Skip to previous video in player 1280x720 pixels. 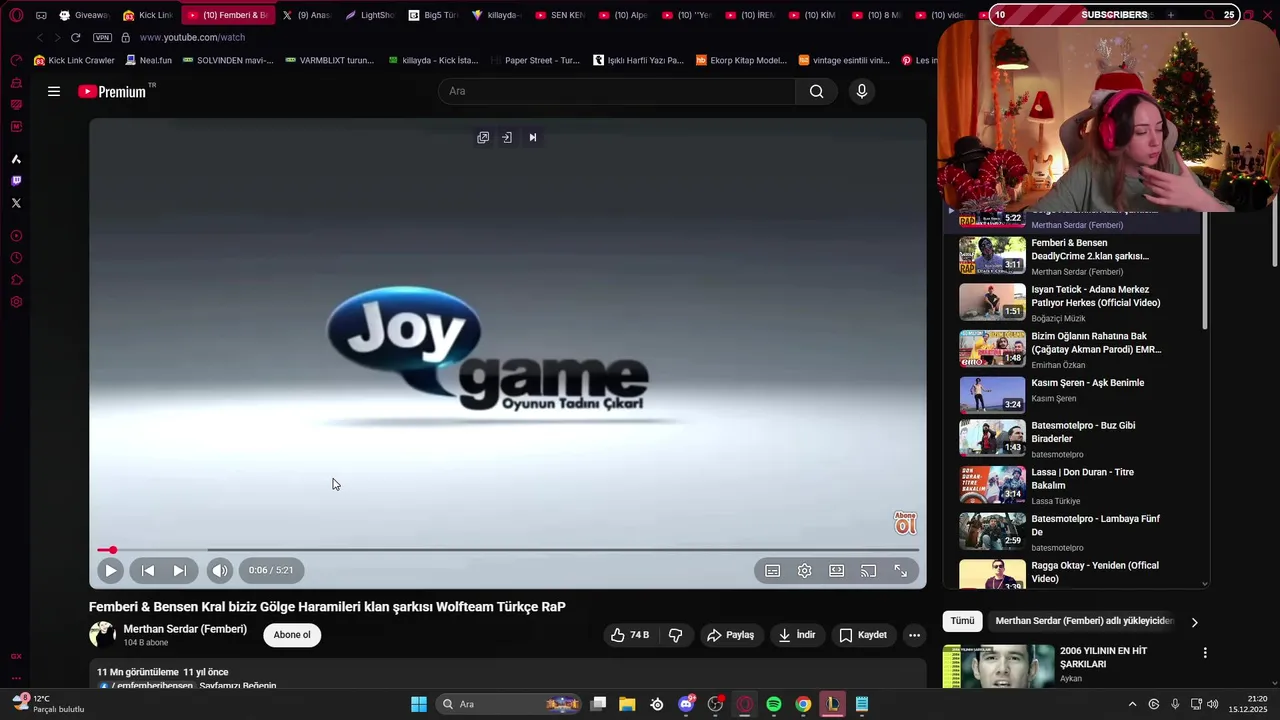pos(148,570)
